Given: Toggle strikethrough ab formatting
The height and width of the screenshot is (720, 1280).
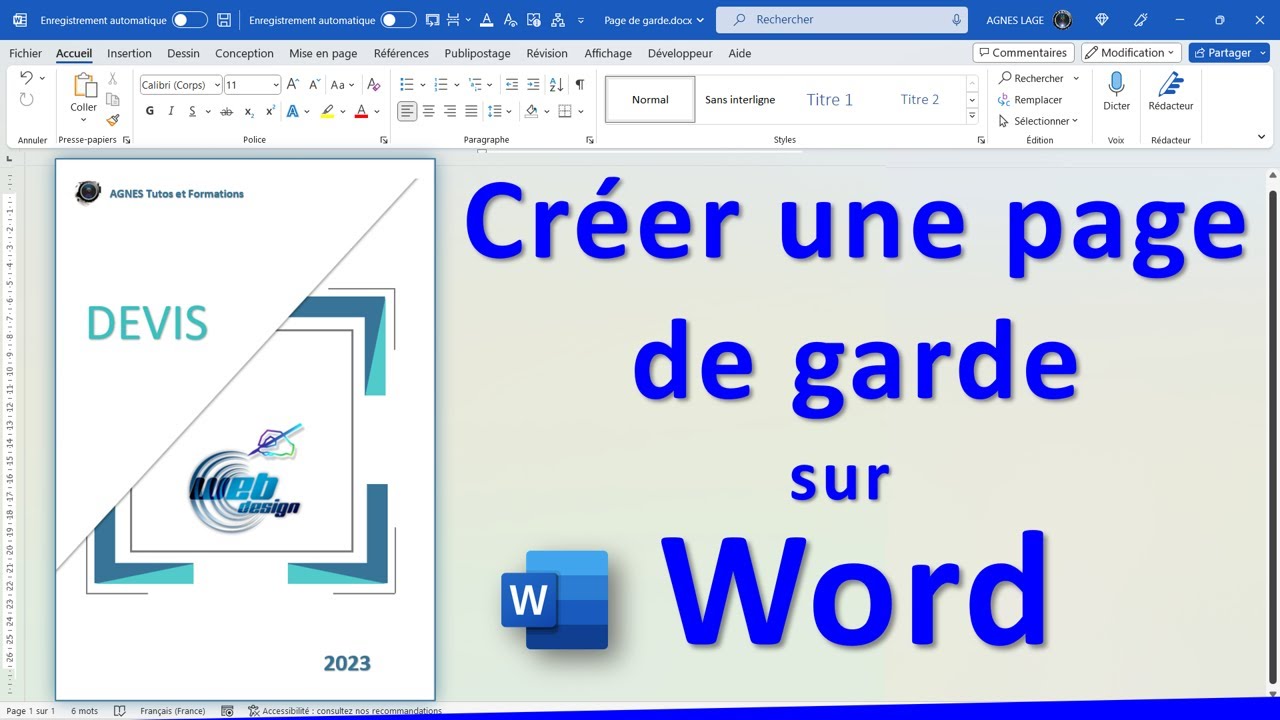Looking at the screenshot, I should pos(226,111).
